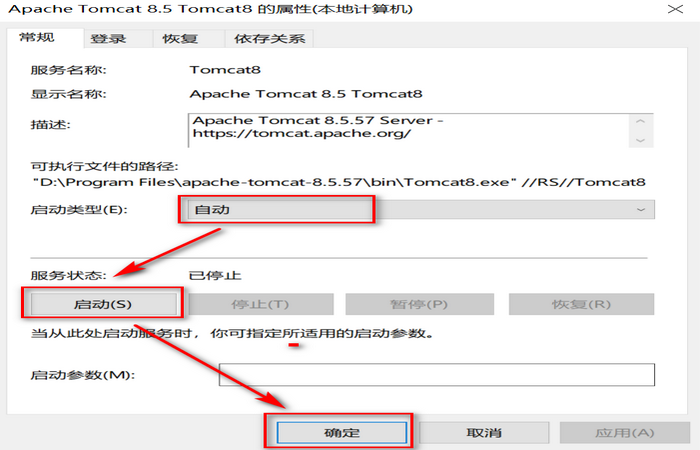
Task: Click the service status 已停止 text
Action: [x=215, y=275]
